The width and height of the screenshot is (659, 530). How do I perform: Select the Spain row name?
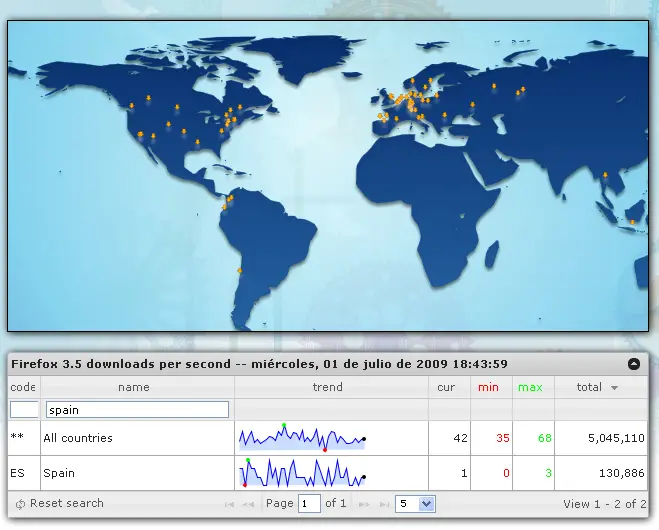click(x=59, y=473)
